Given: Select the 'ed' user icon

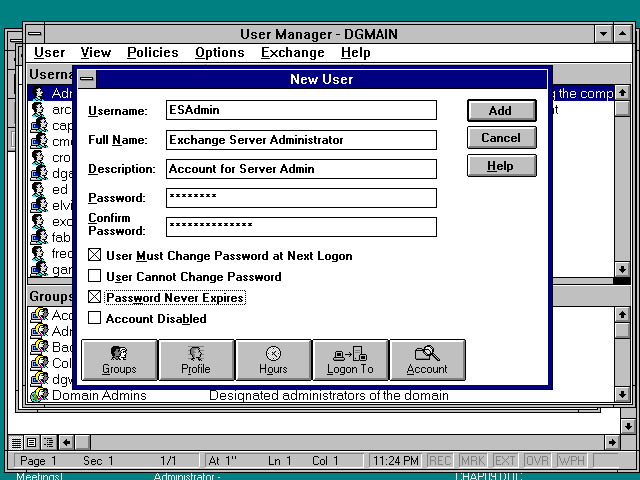Looking at the screenshot, I should 38,189.
